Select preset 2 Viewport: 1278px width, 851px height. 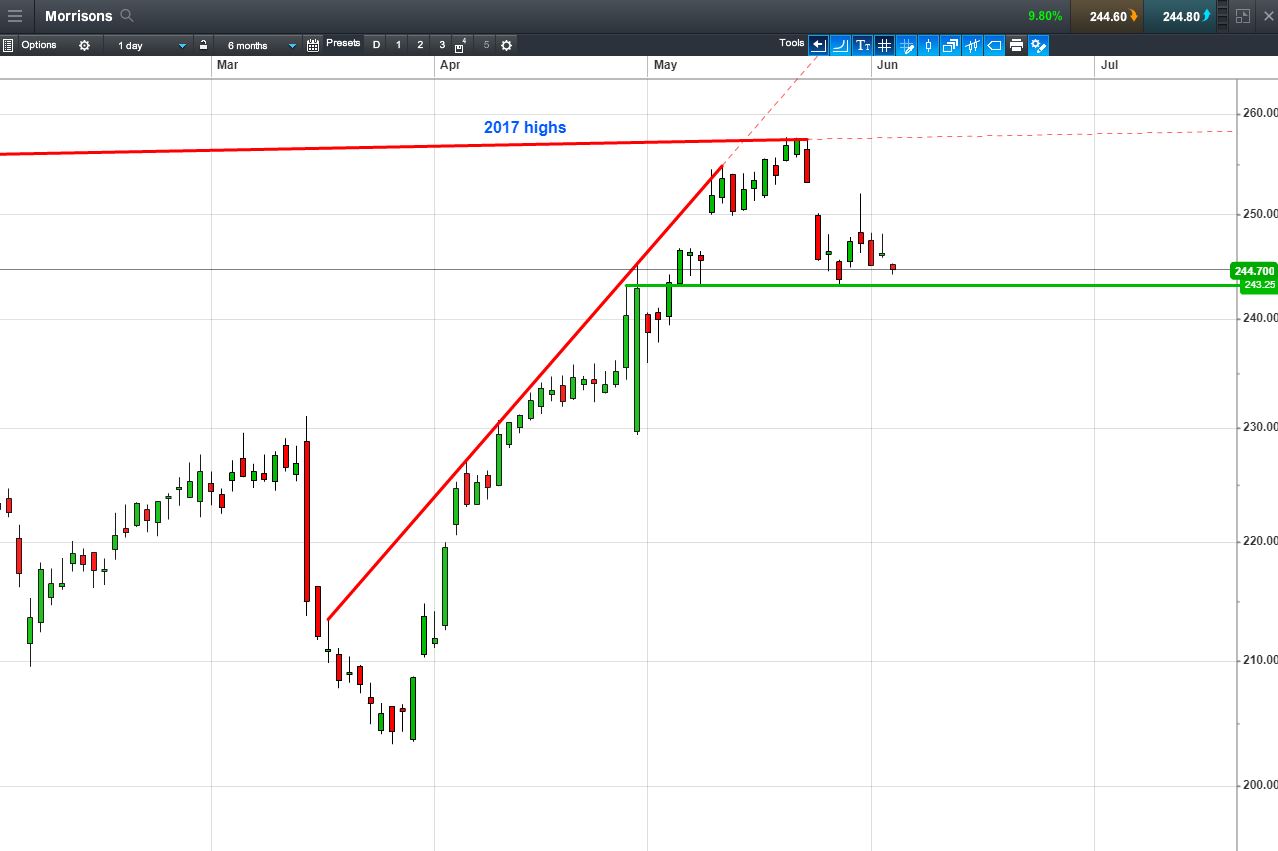[x=420, y=45]
